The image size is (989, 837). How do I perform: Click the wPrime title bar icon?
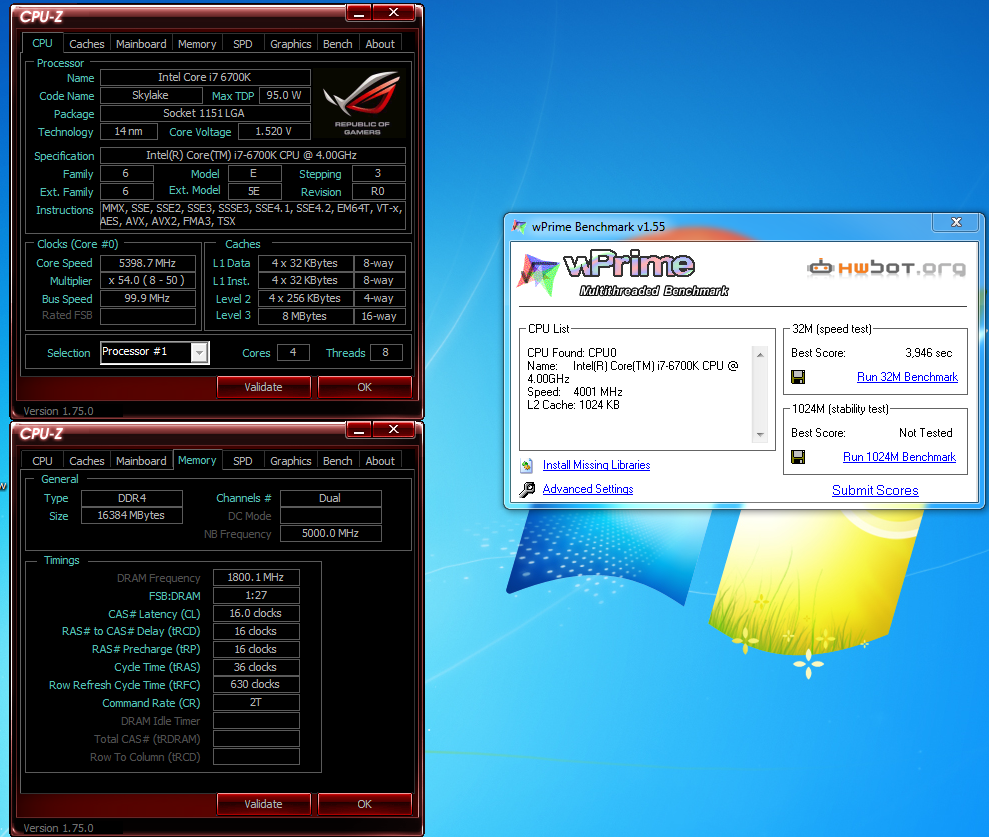tap(519, 227)
